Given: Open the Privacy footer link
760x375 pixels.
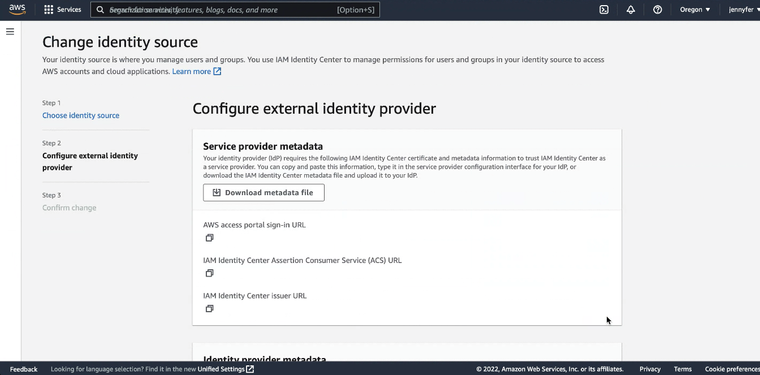Looking at the screenshot, I should (x=649, y=369).
